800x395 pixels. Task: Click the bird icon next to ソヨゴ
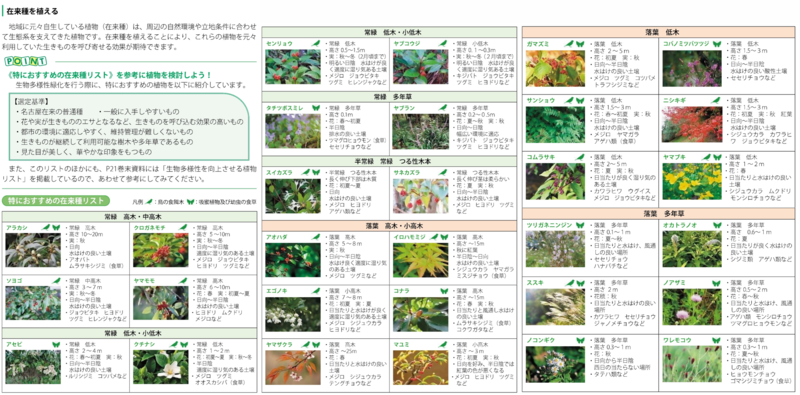tap(56, 281)
